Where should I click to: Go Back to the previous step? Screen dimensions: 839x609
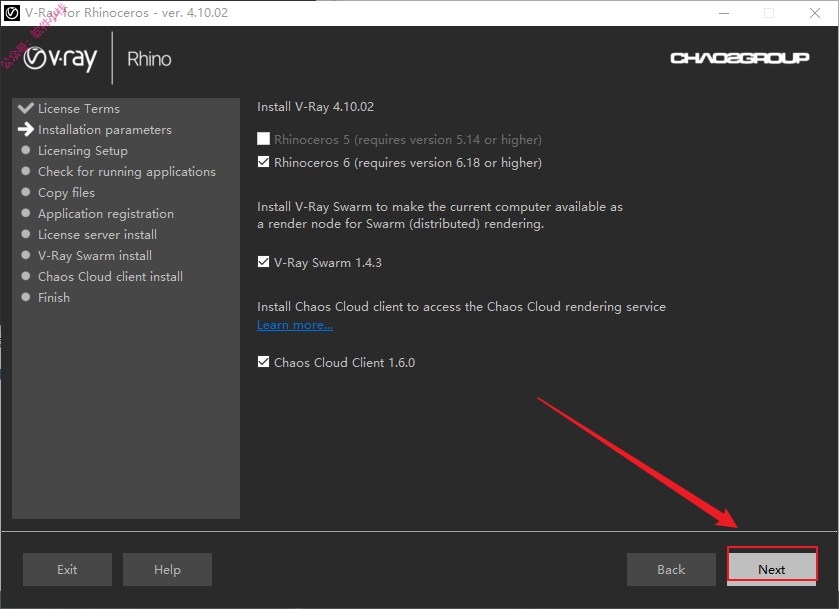671,569
